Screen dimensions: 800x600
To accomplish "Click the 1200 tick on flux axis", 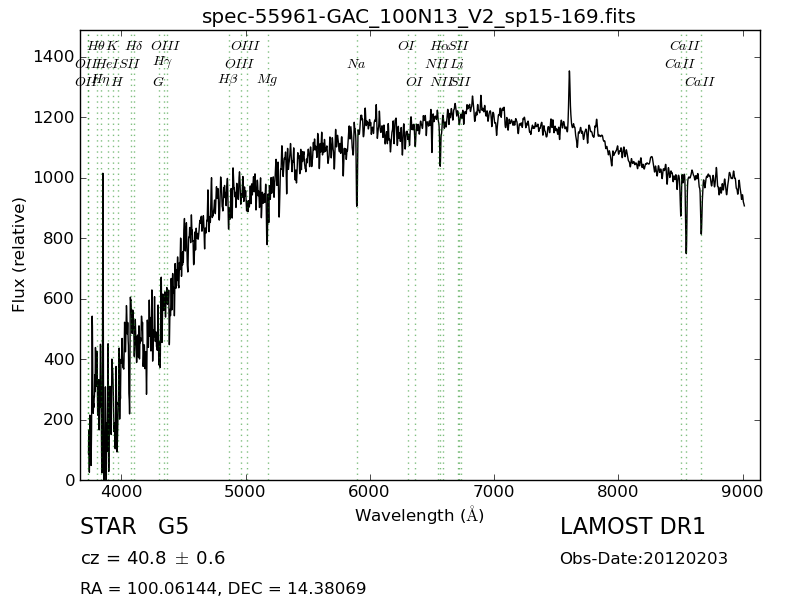I will [x=54, y=117].
